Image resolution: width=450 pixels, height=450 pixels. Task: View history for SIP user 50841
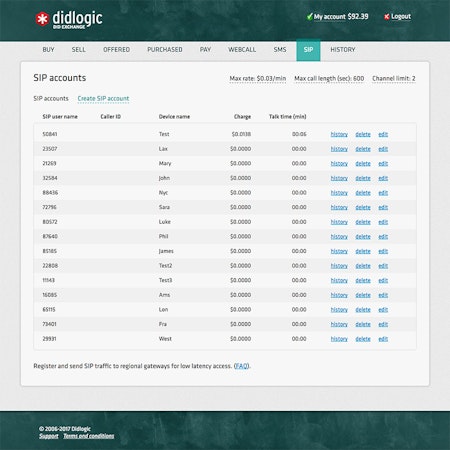tap(339, 134)
